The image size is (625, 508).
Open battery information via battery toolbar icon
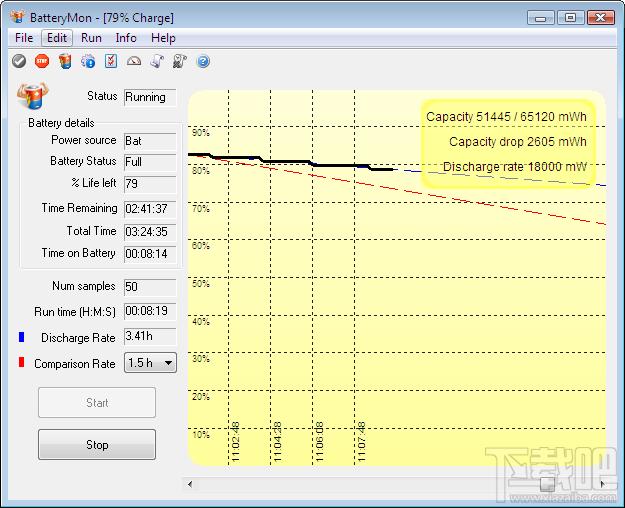coord(65,61)
